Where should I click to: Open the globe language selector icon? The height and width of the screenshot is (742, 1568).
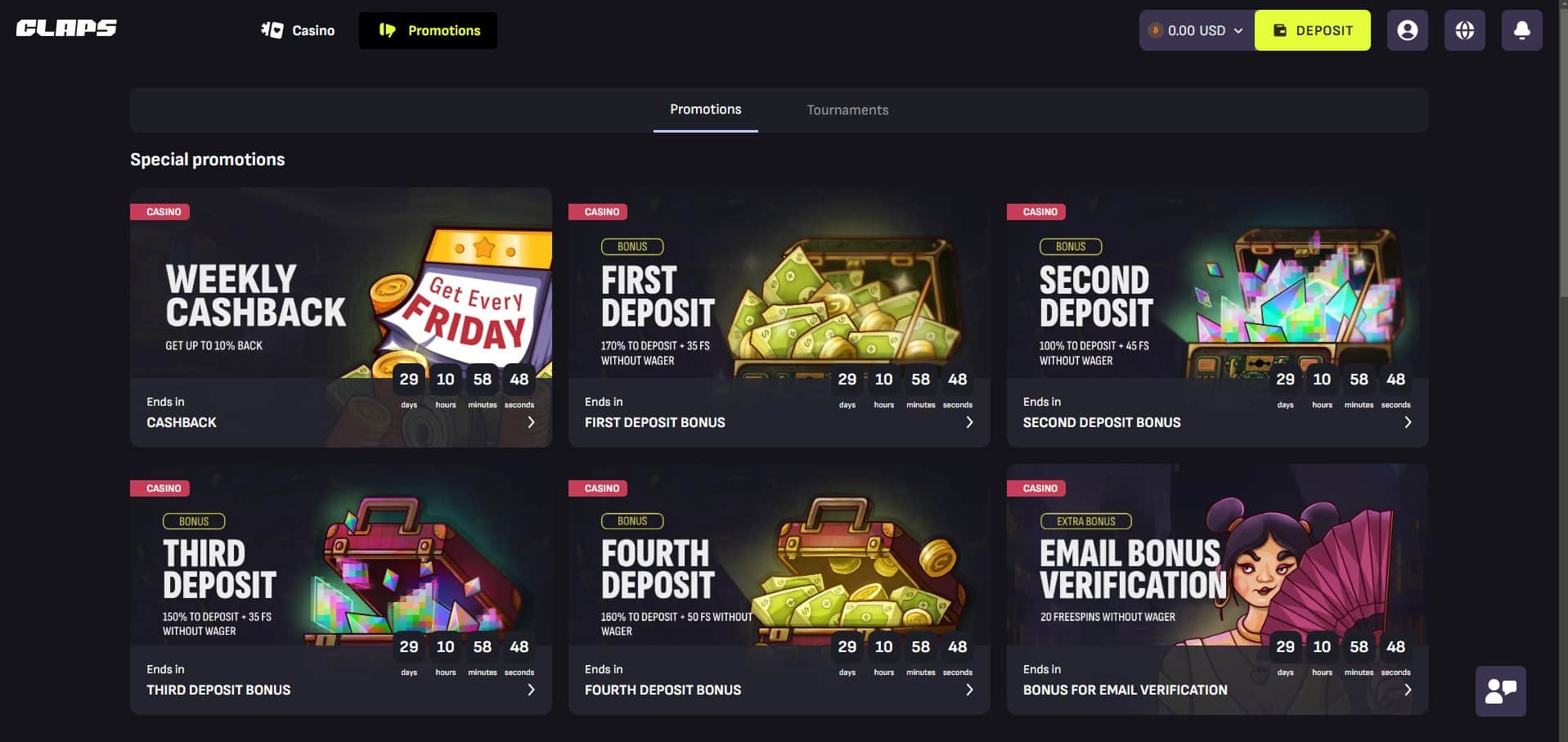pyautogui.click(x=1464, y=30)
